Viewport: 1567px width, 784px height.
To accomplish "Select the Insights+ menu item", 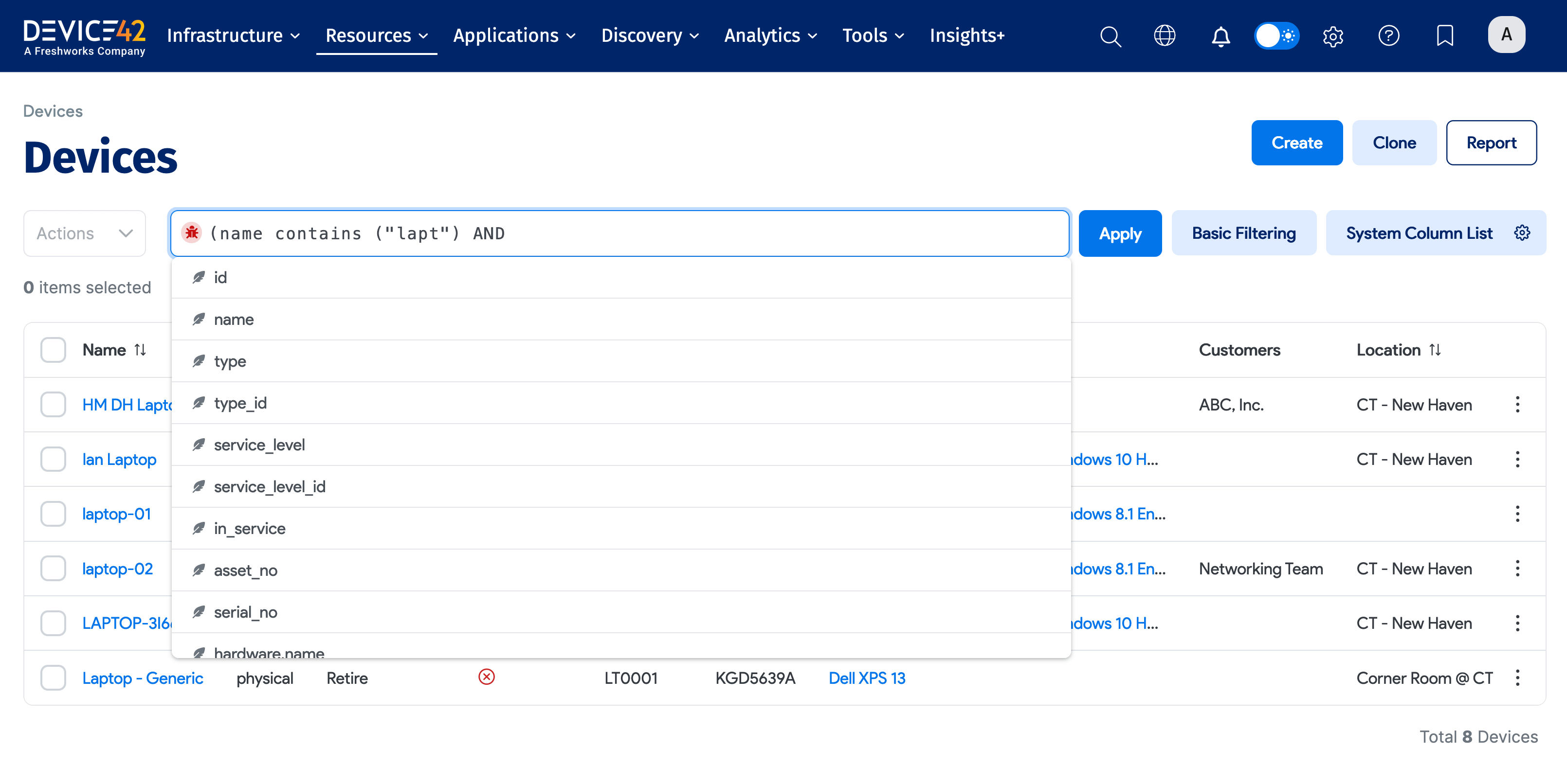I will (967, 35).
